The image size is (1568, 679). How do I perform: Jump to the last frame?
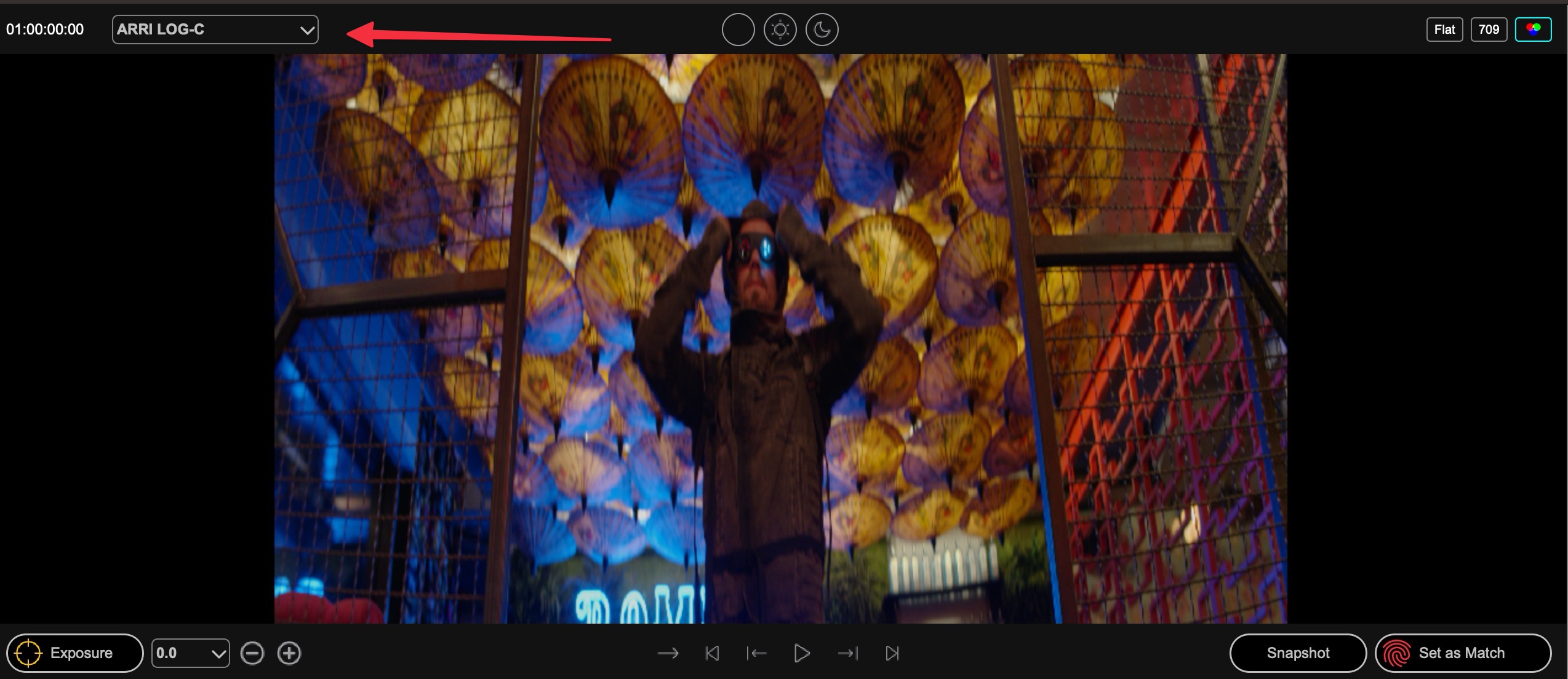[892, 653]
